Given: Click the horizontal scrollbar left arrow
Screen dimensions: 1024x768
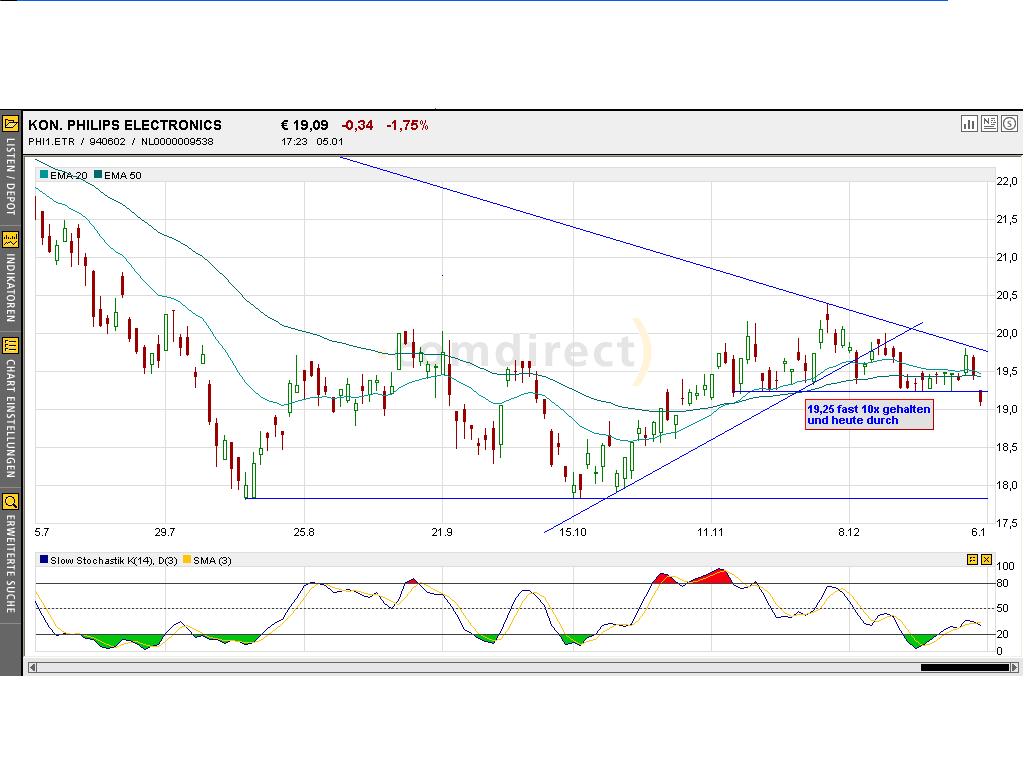Looking at the screenshot, I should [33, 667].
